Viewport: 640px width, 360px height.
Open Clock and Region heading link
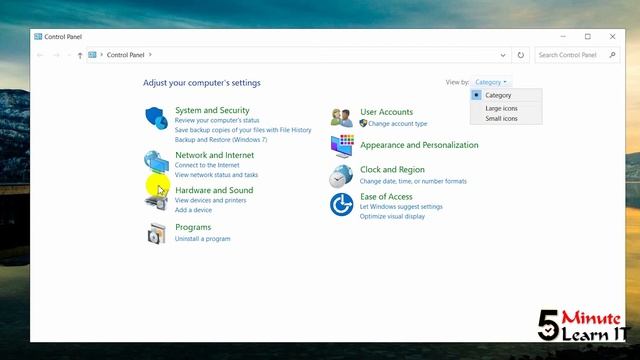(392, 169)
